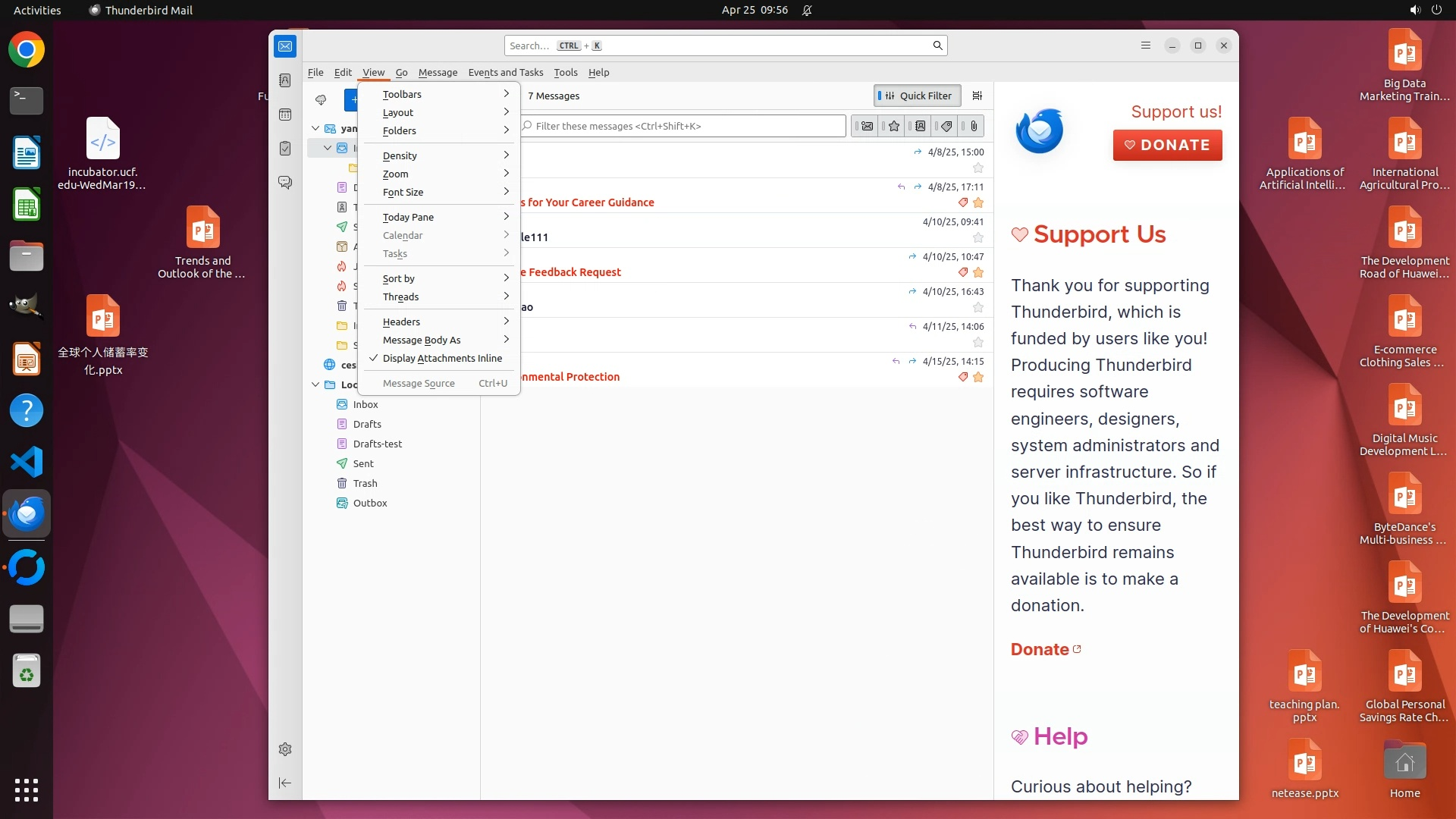The width and height of the screenshot is (1456, 819).
Task: Open message list display options icon
Action: click(x=977, y=96)
